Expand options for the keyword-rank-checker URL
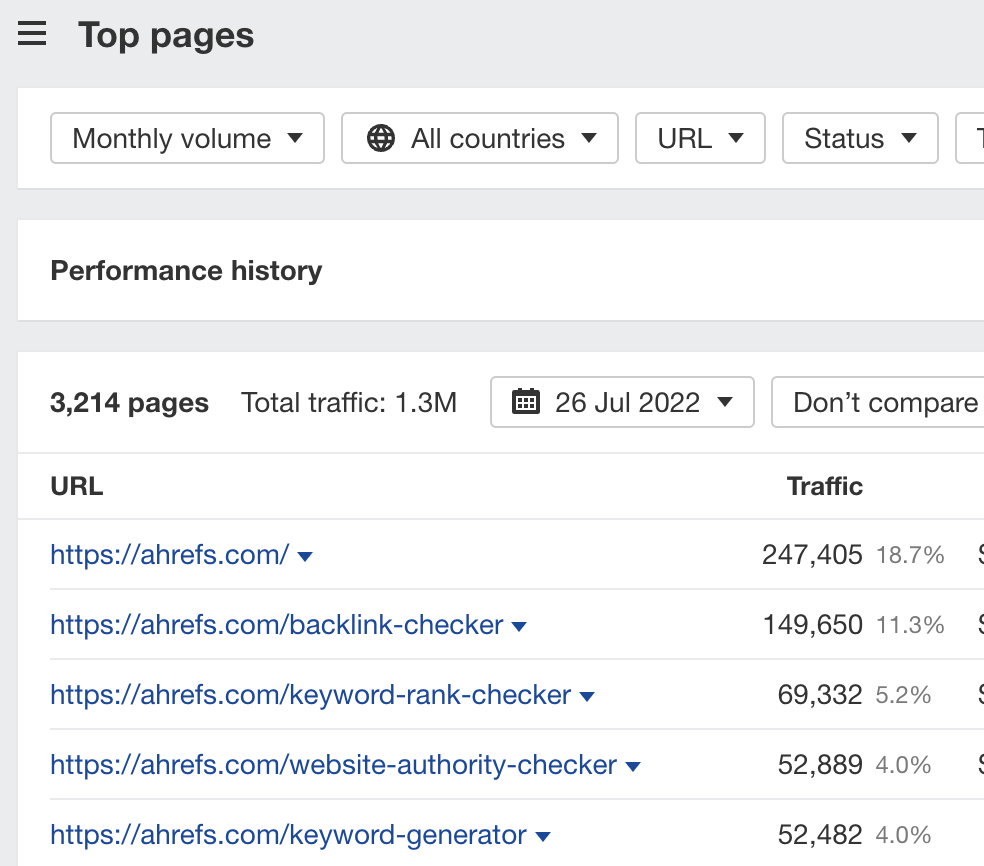 click(x=587, y=695)
